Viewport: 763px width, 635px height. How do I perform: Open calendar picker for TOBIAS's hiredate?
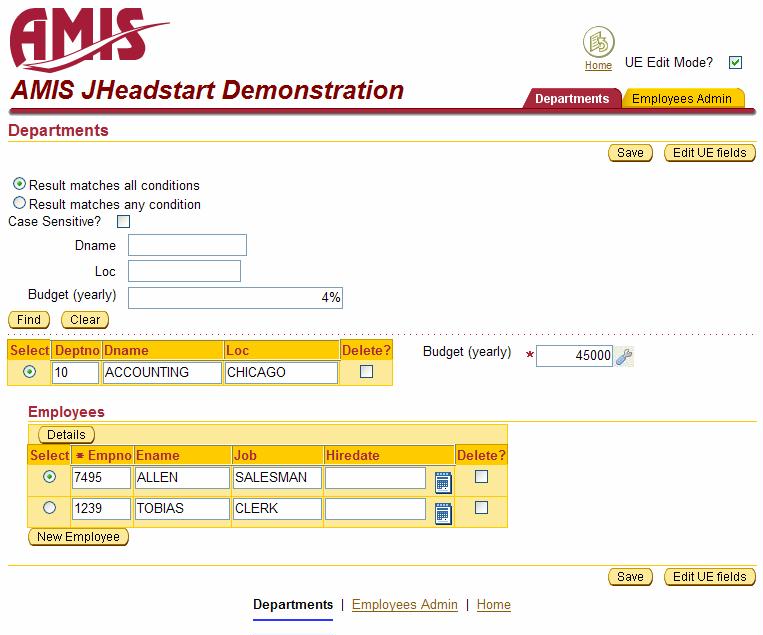[443, 513]
